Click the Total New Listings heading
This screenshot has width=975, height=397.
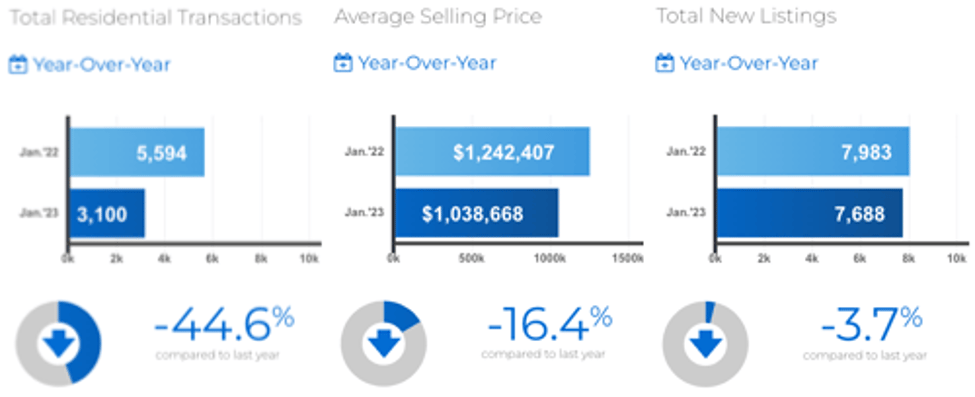pyautogui.click(x=747, y=16)
